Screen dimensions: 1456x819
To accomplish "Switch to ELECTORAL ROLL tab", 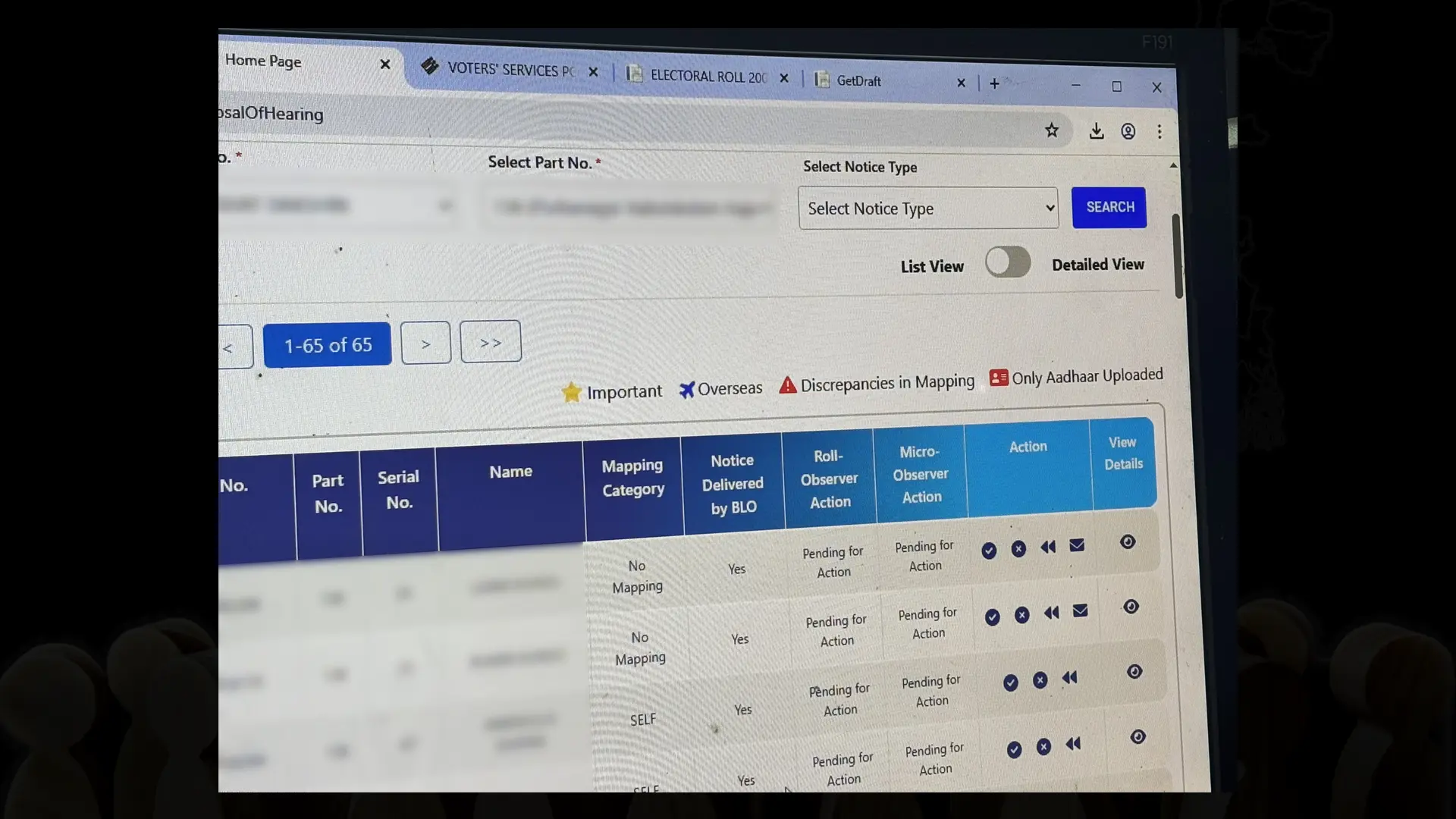I will click(x=707, y=77).
